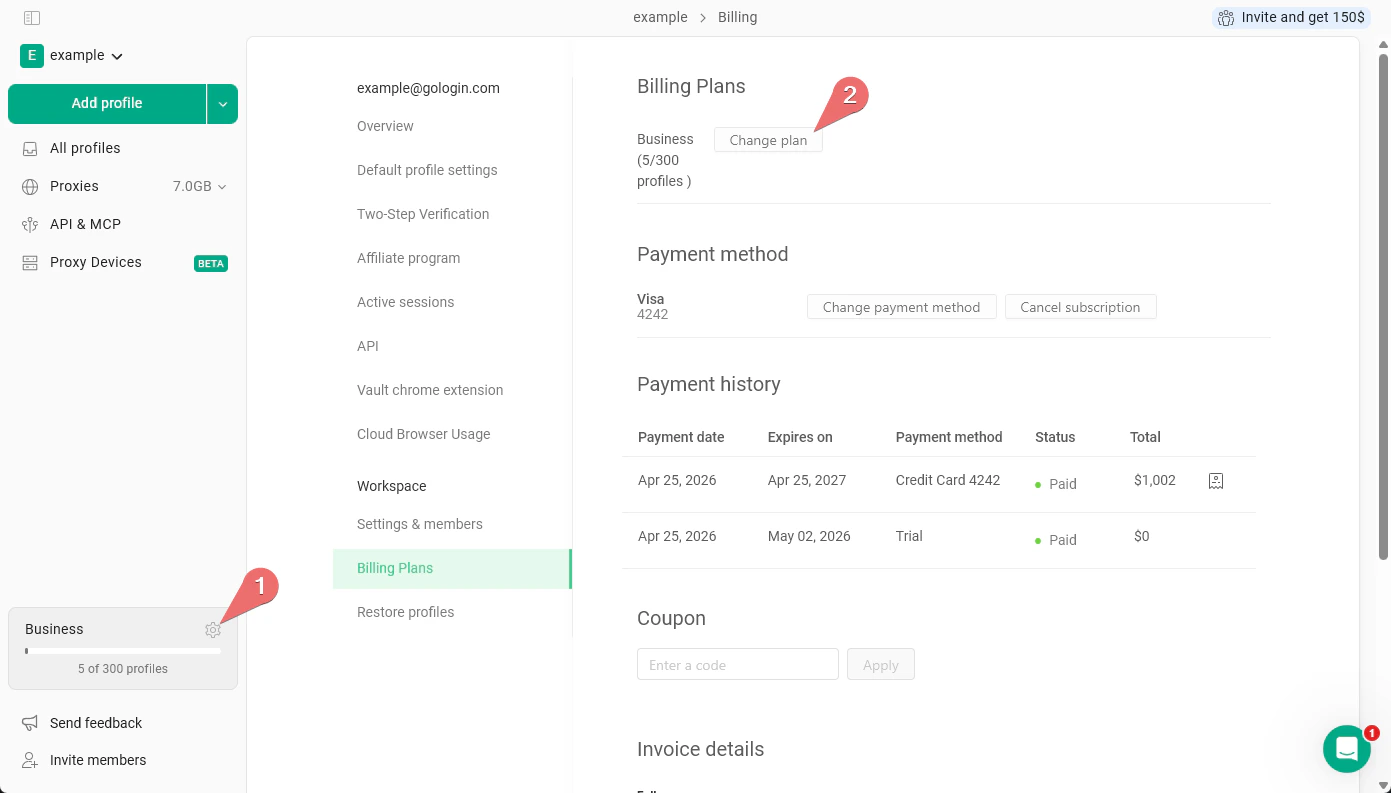The width and height of the screenshot is (1391, 793).
Task: Open the Overview settings tab
Action: click(385, 126)
